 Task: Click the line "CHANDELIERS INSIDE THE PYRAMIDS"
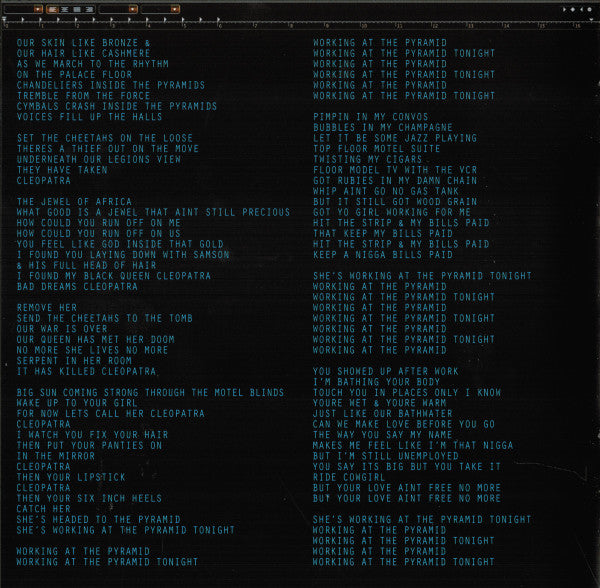111,85
